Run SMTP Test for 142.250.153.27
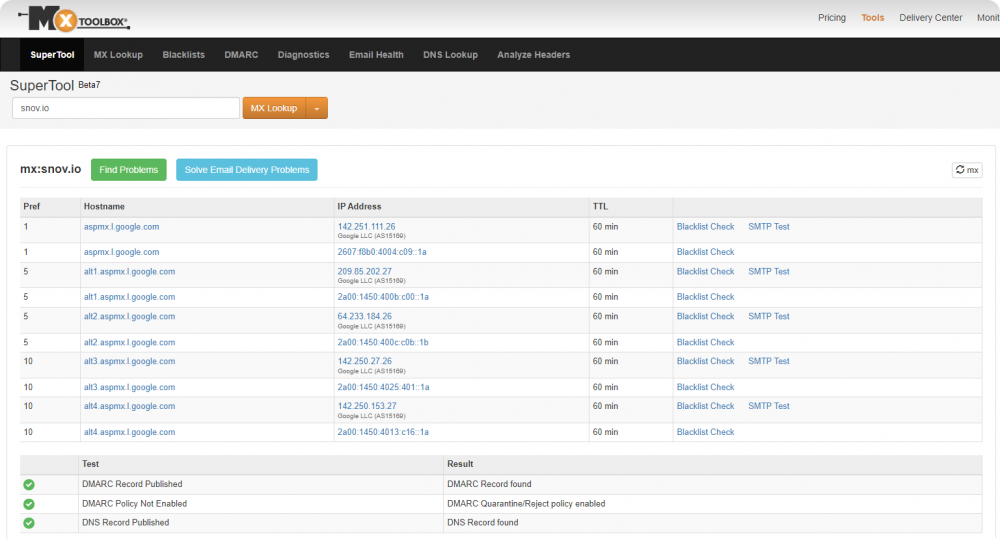 tap(768, 406)
